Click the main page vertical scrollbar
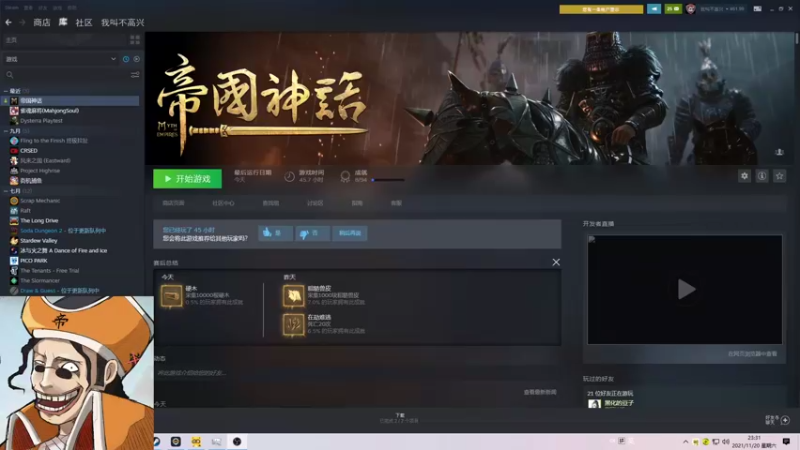Viewport: 800px width, 450px height. (796, 38)
